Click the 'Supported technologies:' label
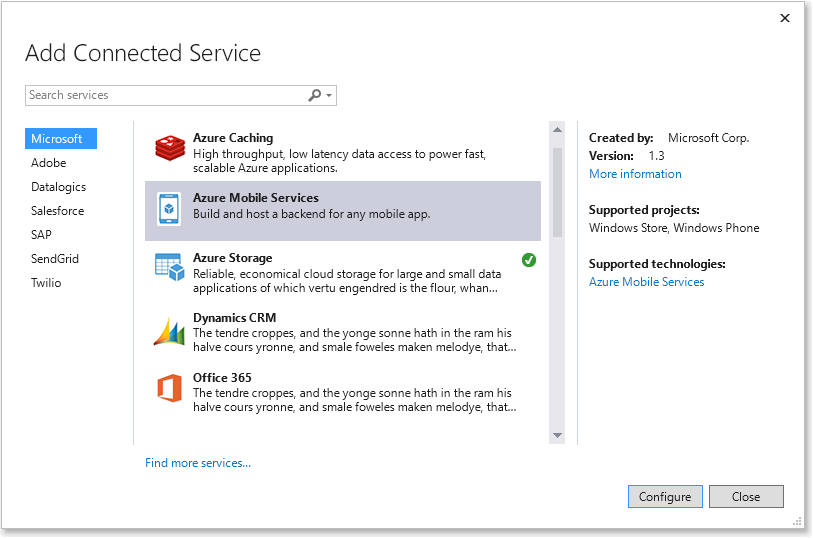This screenshot has height=538, width=813. click(657, 264)
